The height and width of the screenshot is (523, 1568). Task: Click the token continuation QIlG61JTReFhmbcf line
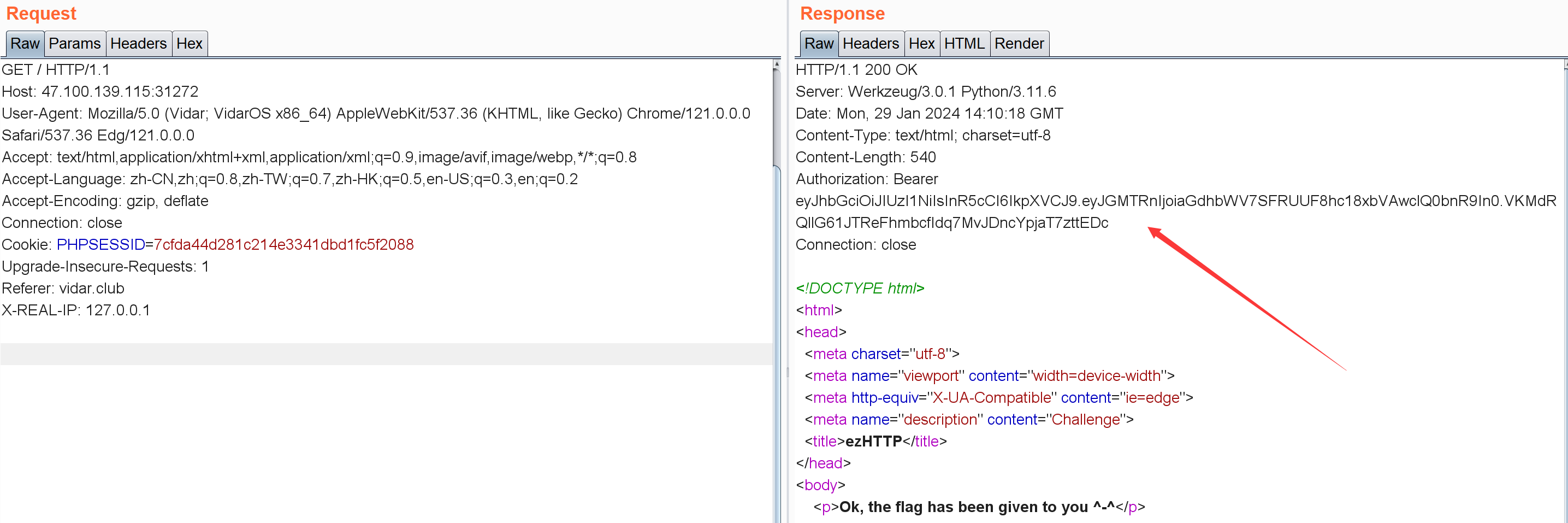[952, 224]
